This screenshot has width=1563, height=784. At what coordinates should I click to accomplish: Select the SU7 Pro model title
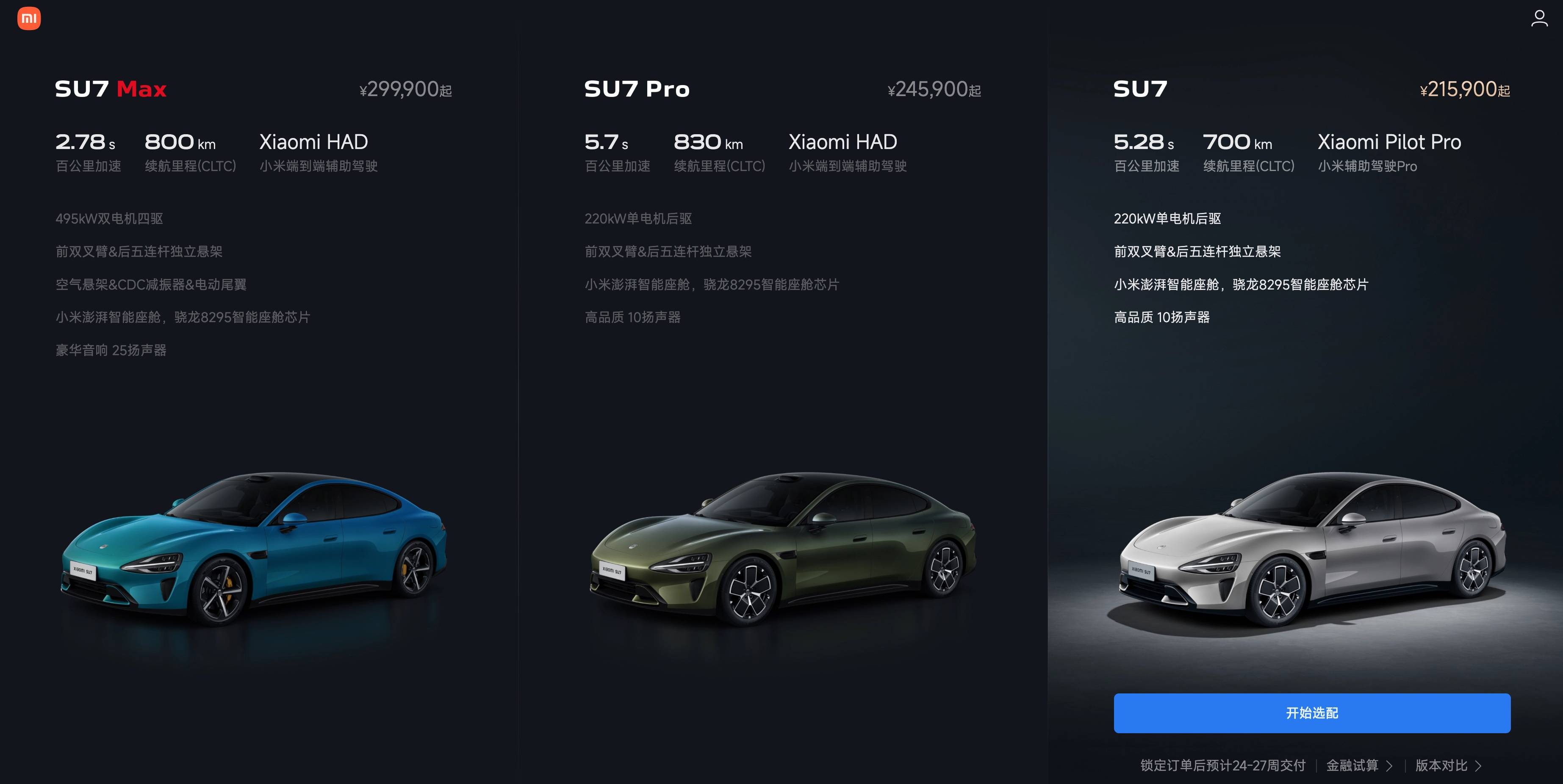coord(637,89)
